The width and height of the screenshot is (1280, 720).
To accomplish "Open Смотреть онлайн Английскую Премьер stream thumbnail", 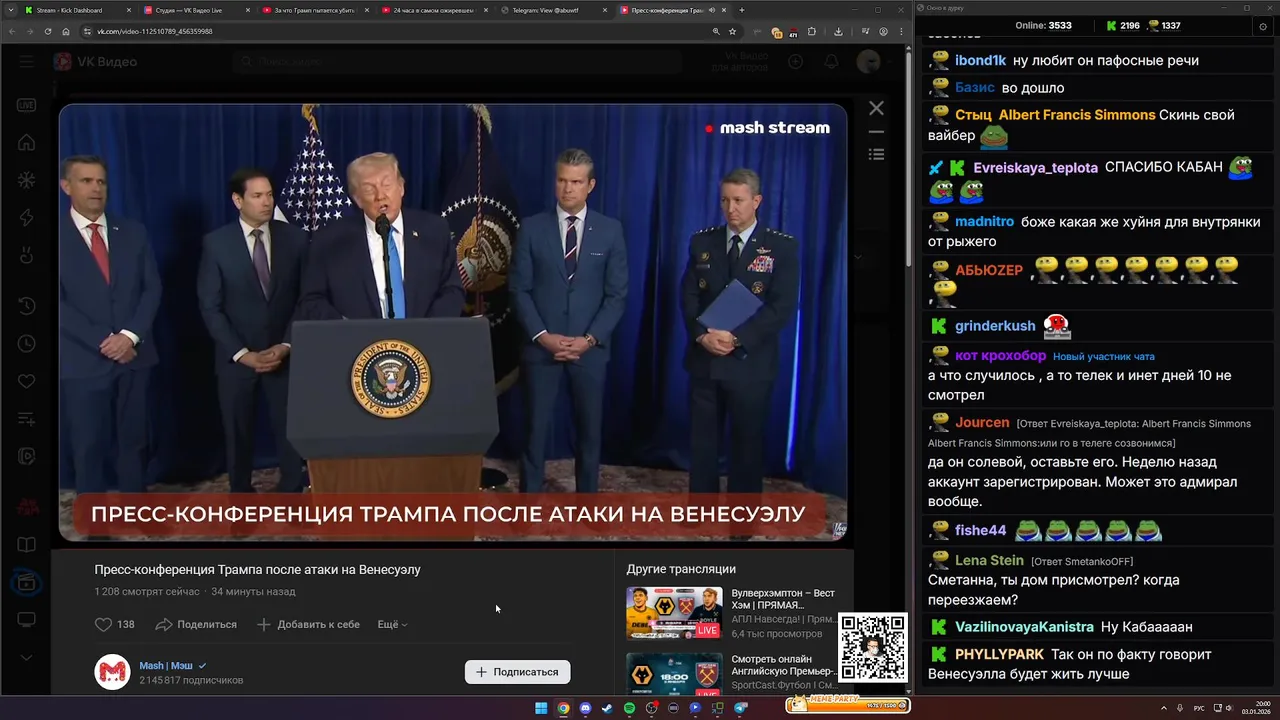I will 674,673.
